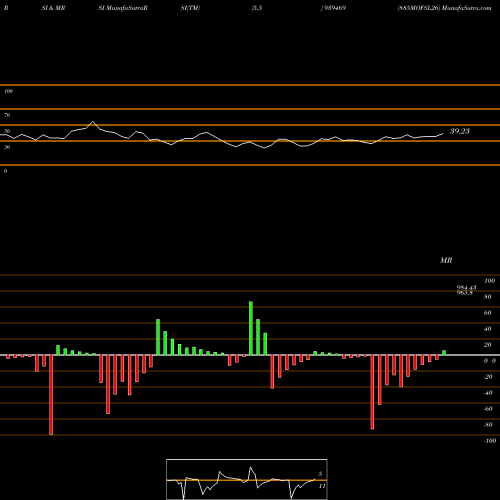500x500 pixels.
Task: Click the '11' label in the mini chart
Action: coord(322,486)
